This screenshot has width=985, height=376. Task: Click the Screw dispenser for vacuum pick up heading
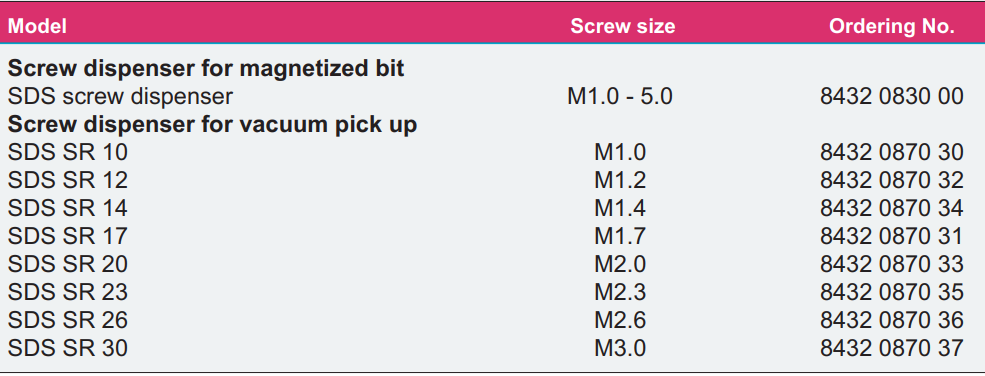212,125
